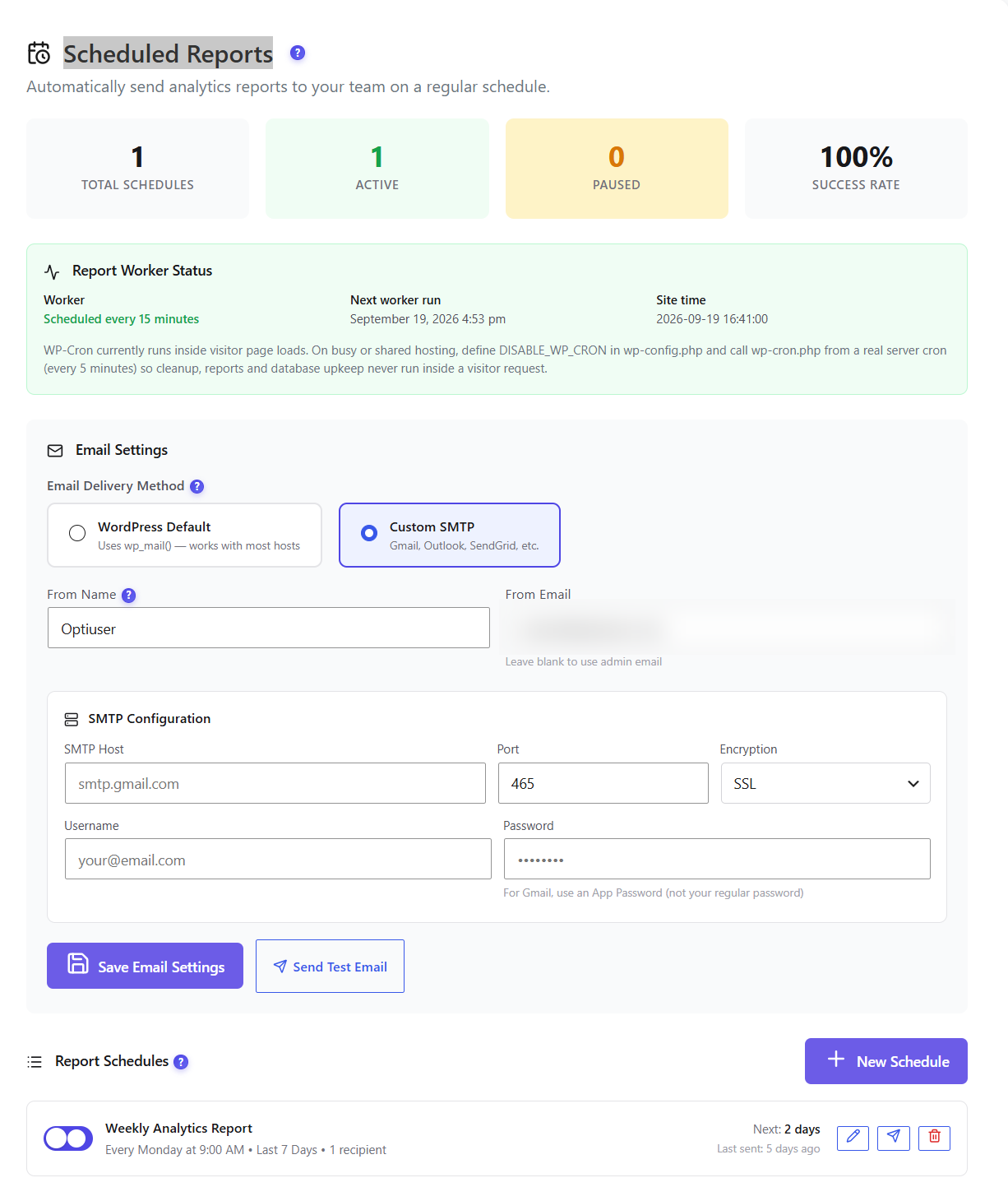This screenshot has width=1008, height=1187.
Task: Select WordPress Default delivery method
Action: pyautogui.click(x=184, y=536)
